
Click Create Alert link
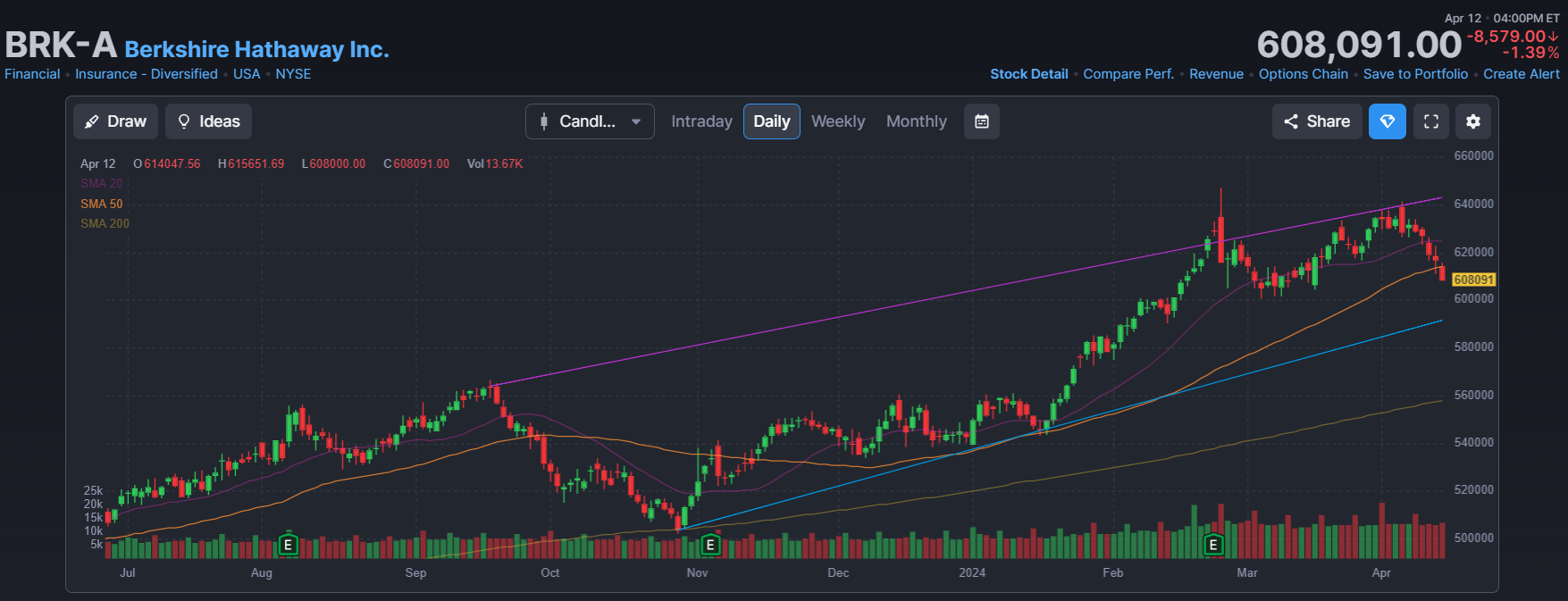tap(1522, 74)
